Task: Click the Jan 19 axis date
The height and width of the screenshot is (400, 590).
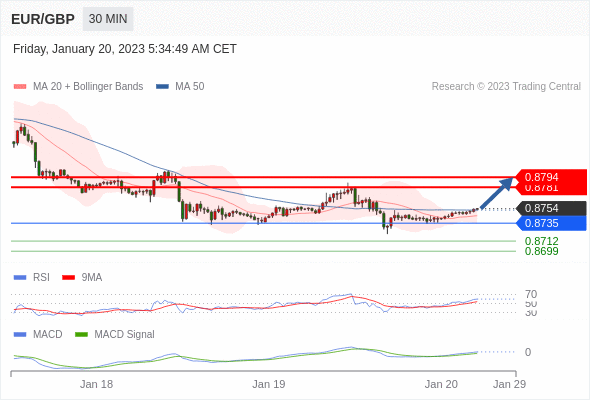Action: click(269, 384)
